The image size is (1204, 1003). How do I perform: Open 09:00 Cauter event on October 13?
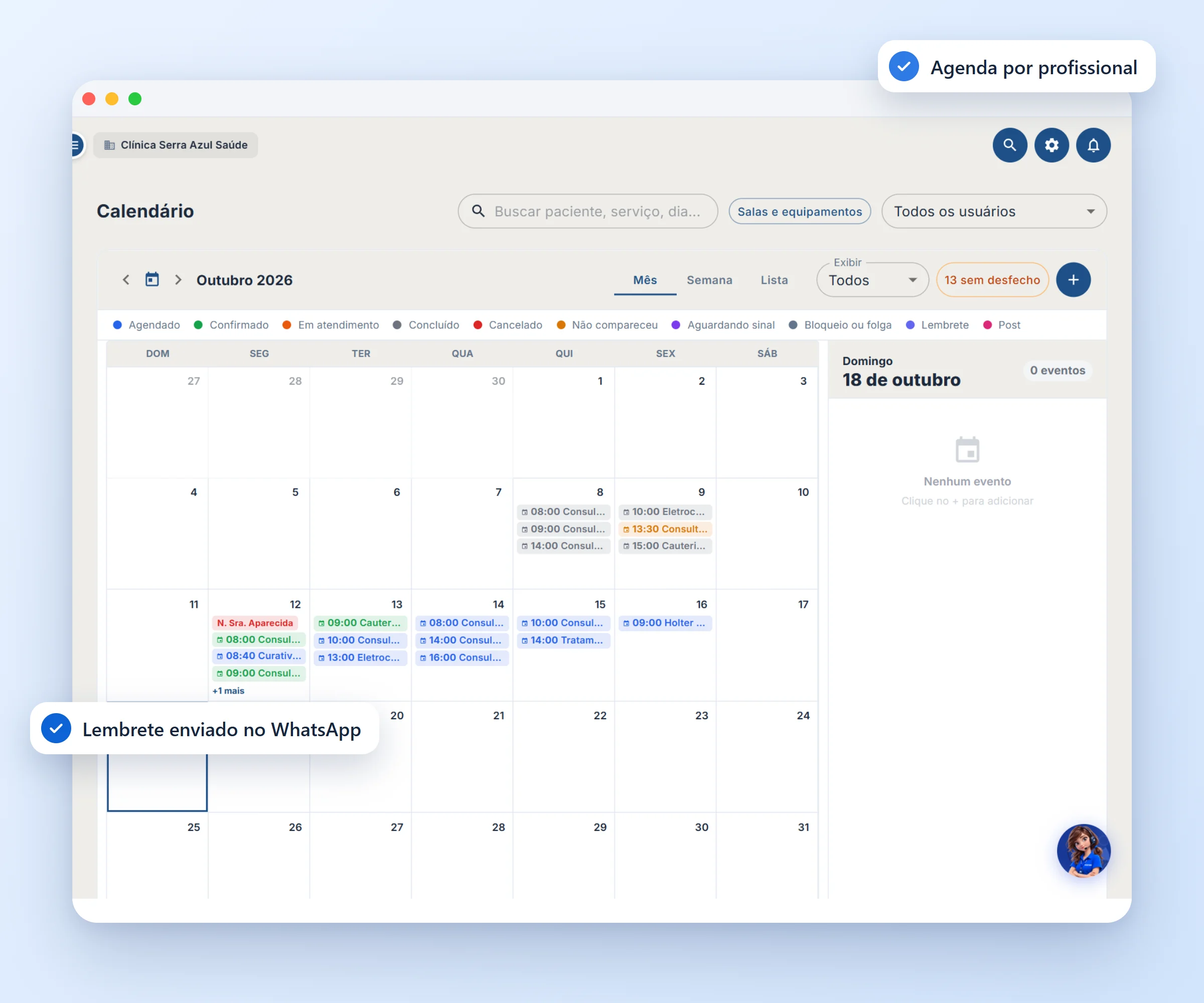tap(360, 623)
